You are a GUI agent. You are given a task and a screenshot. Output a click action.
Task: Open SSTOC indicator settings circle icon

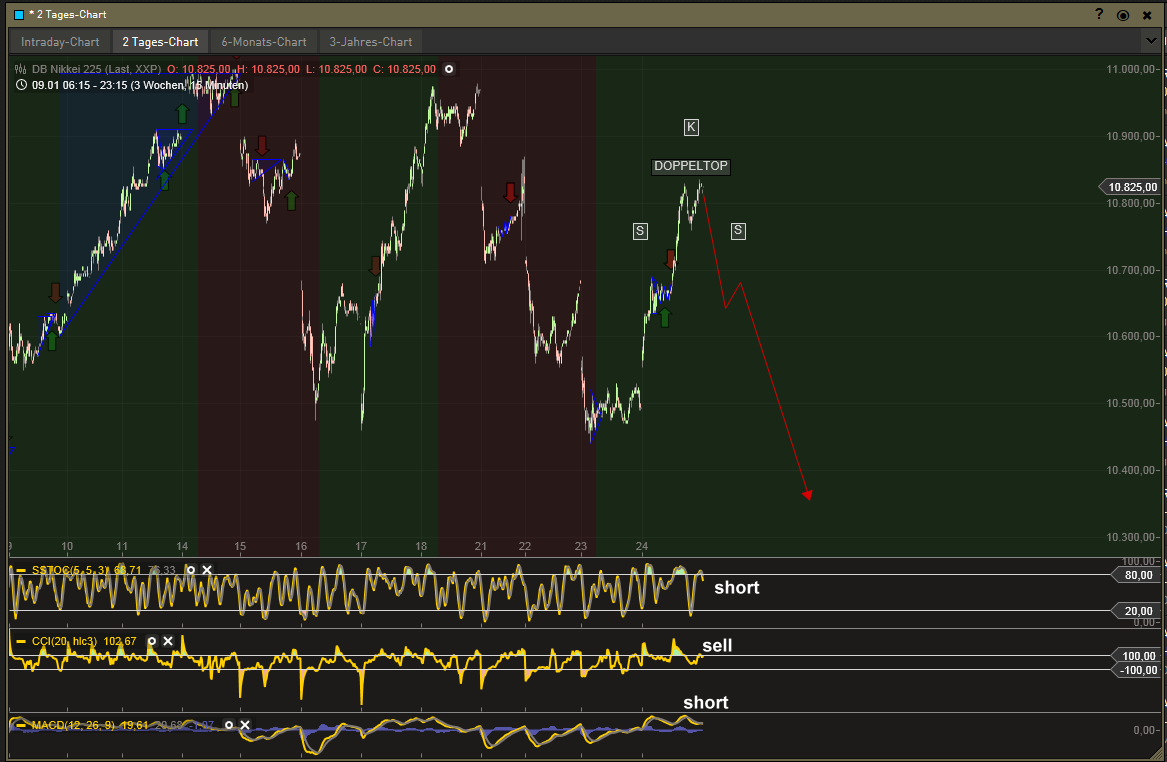coord(191,570)
